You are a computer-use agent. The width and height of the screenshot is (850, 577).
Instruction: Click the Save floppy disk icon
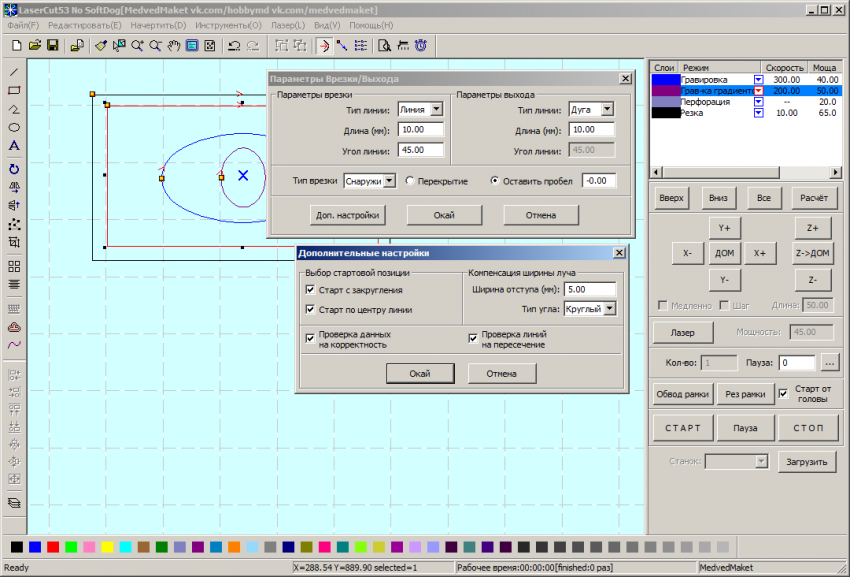point(52,45)
